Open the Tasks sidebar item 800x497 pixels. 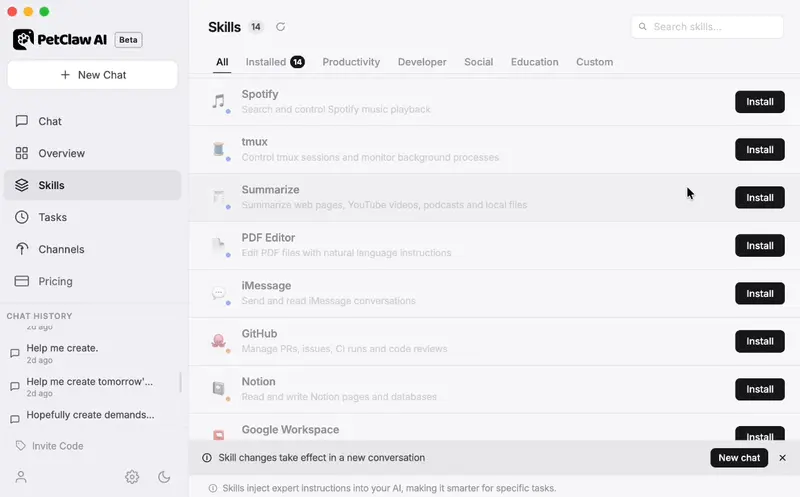[92, 217]
